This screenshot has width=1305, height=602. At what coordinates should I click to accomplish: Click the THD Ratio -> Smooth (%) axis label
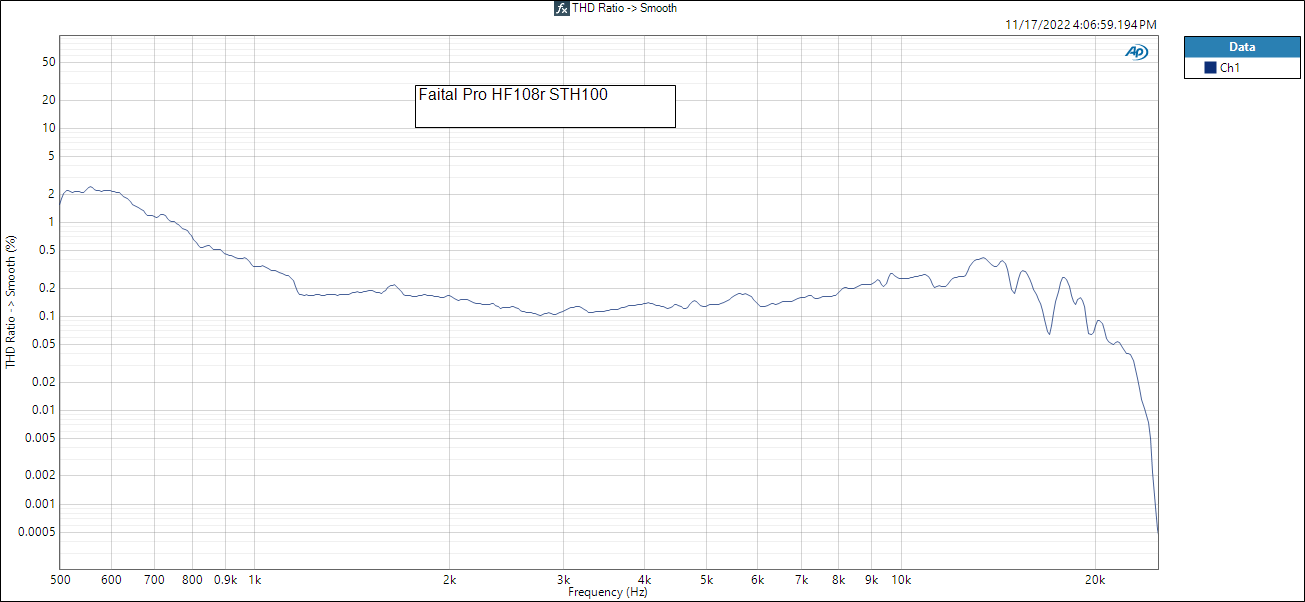11,302
